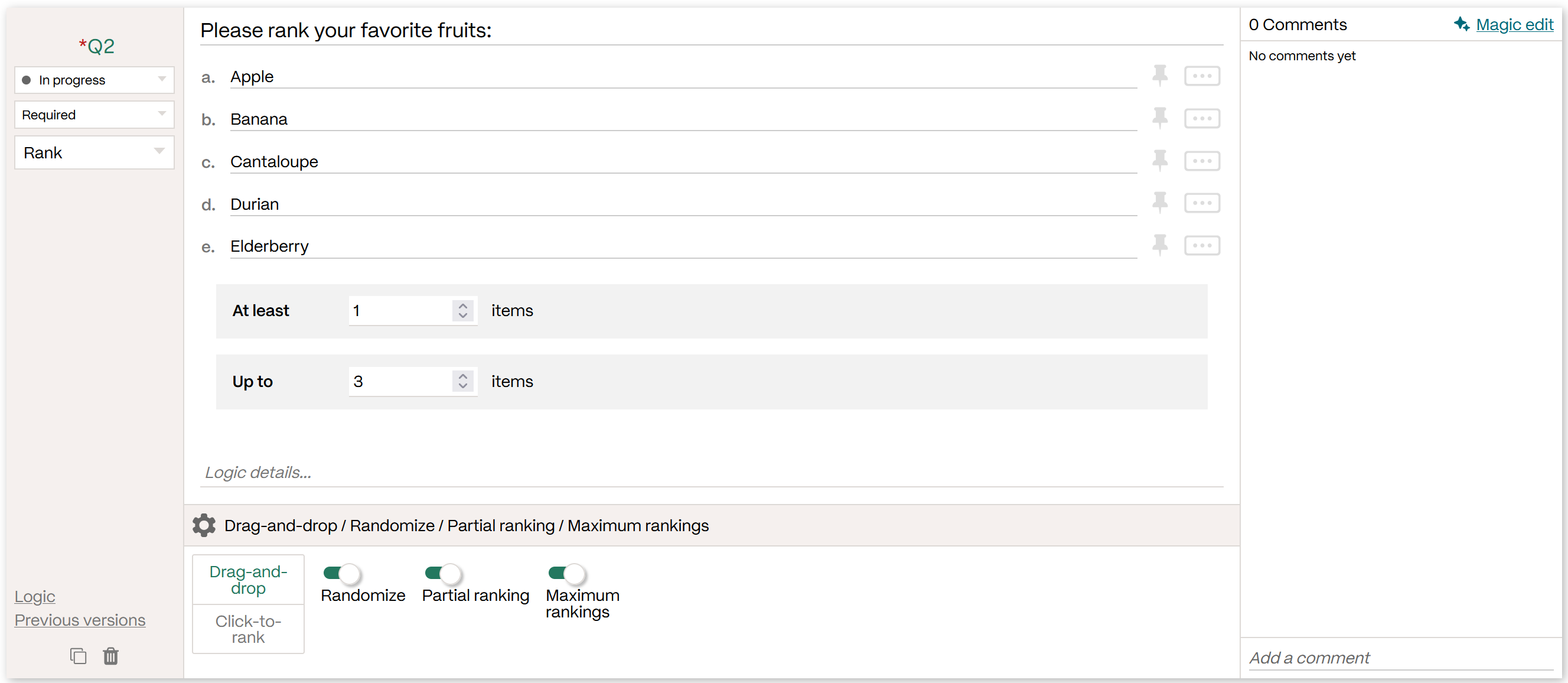Open the Magic edit link

[x=1514, y=24]
